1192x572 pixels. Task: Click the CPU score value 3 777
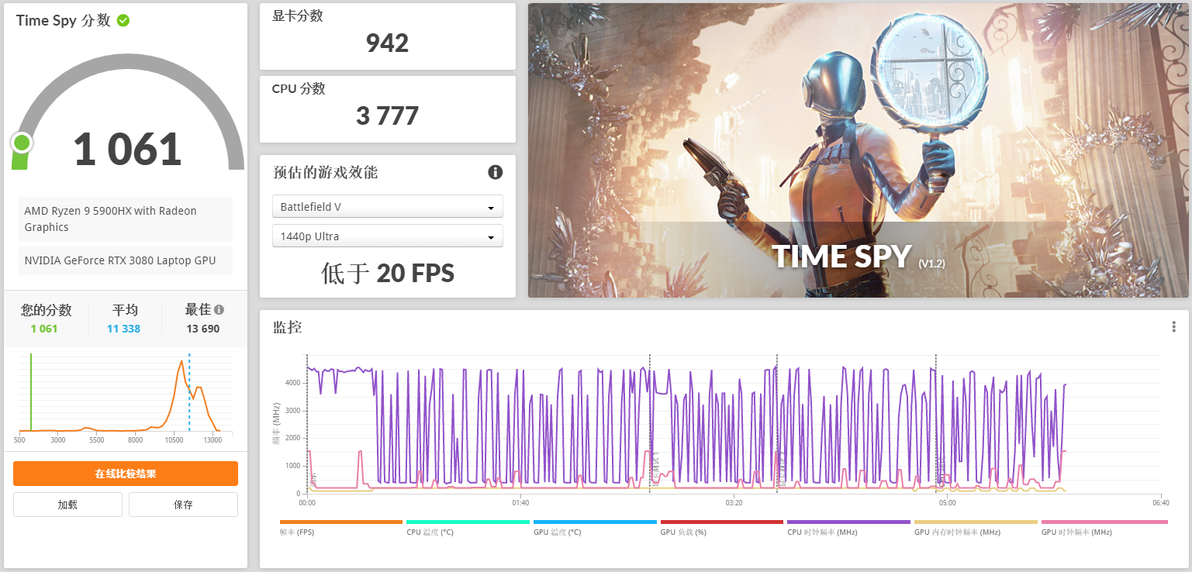click(x=387, y=116)
